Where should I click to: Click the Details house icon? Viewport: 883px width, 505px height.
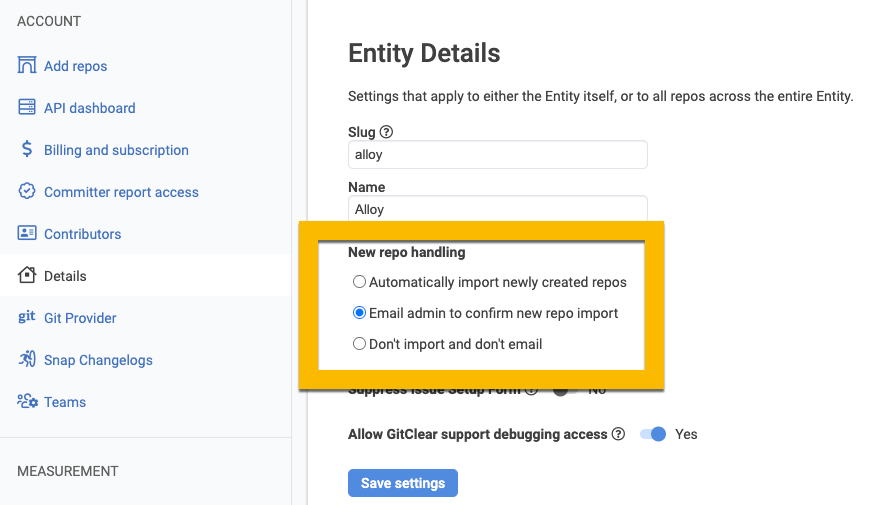point(27,276)
